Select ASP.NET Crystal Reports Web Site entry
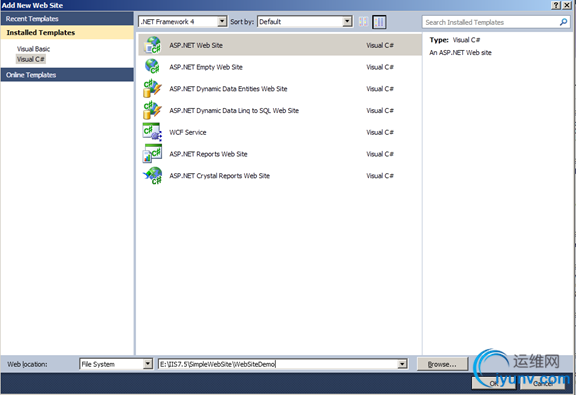This screenshot has height=395, width=576. (x=219, y=176)
